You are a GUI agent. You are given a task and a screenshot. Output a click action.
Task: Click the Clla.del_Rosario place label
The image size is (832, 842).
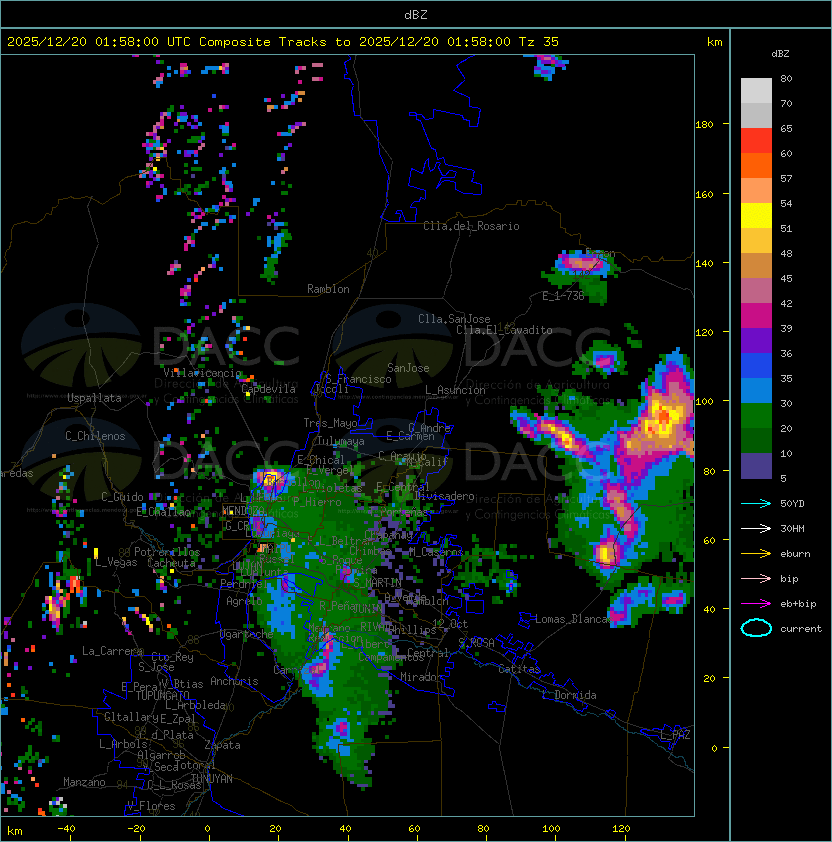coord(471,226)
